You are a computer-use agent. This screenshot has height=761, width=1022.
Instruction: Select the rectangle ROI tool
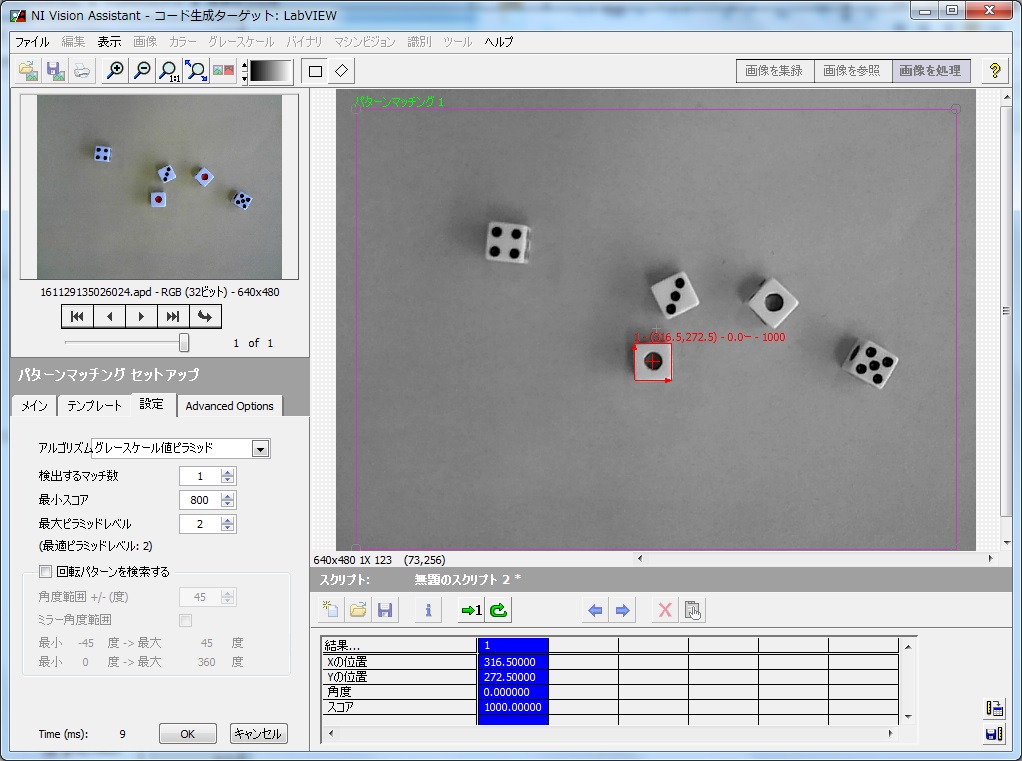315,71
